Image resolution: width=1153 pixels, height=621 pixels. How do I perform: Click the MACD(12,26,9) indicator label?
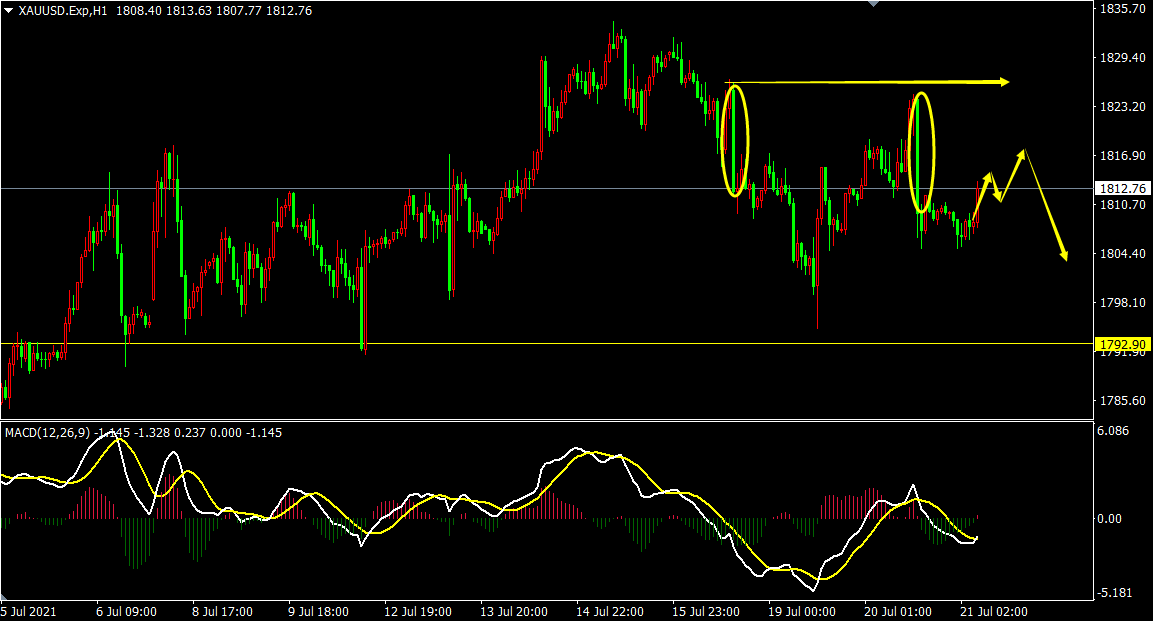49,432
